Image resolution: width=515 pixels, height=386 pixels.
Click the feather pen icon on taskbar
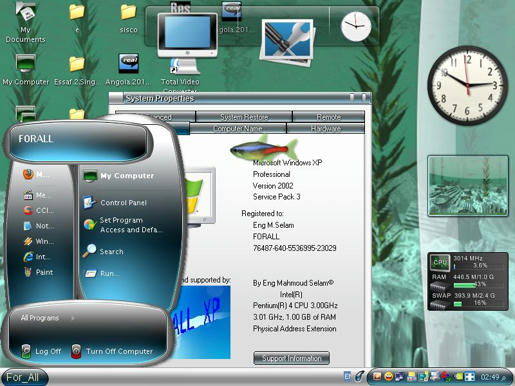(x=359, y=376)
